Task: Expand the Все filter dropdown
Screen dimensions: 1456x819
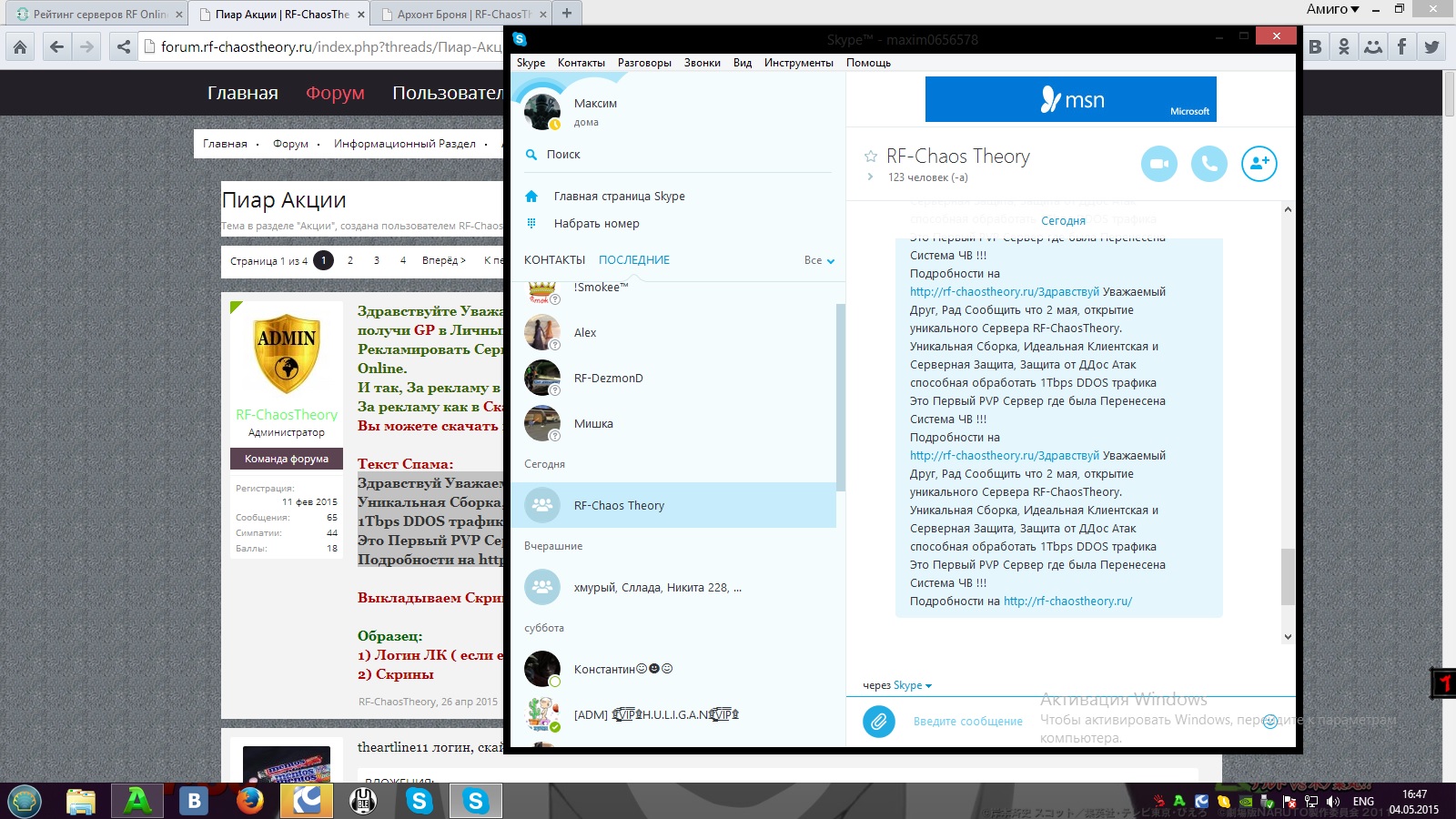Action: [x=819, y=260]
